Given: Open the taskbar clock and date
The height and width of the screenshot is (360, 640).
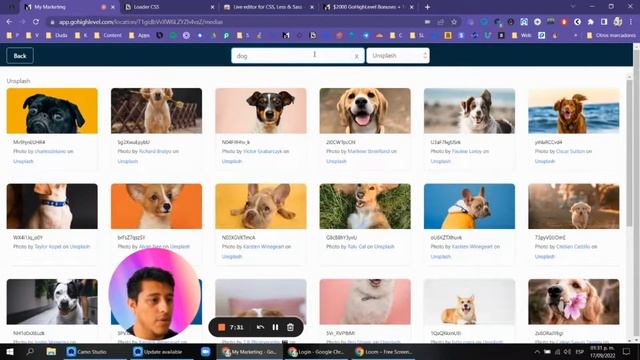Looking at the screenshot, I should coord(602,351).
